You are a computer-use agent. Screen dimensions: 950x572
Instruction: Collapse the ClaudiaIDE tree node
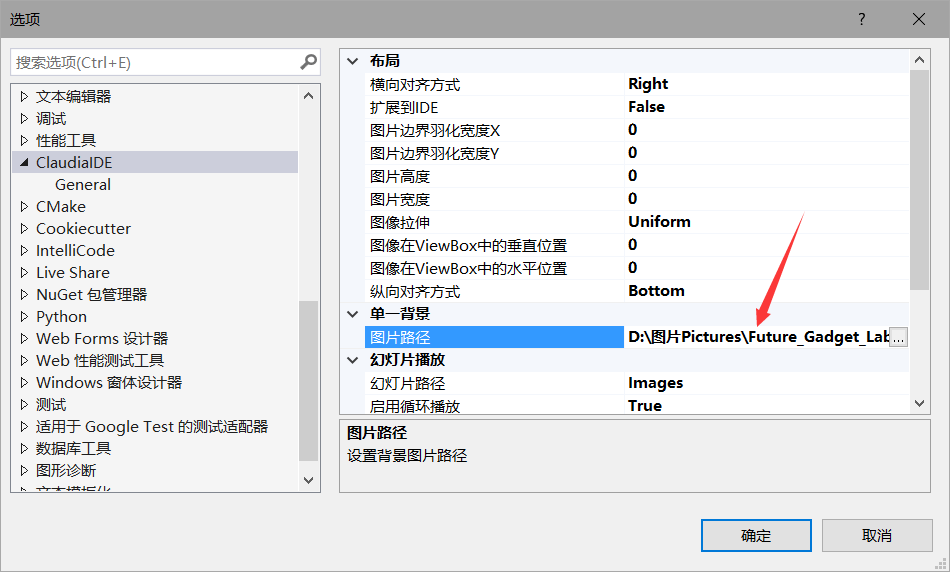point(24,162)
